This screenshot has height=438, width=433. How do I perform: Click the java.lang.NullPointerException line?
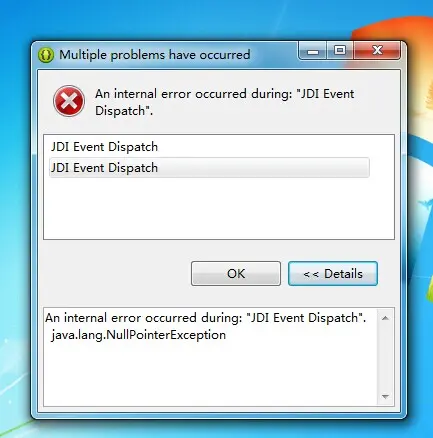tap(139, 335)
